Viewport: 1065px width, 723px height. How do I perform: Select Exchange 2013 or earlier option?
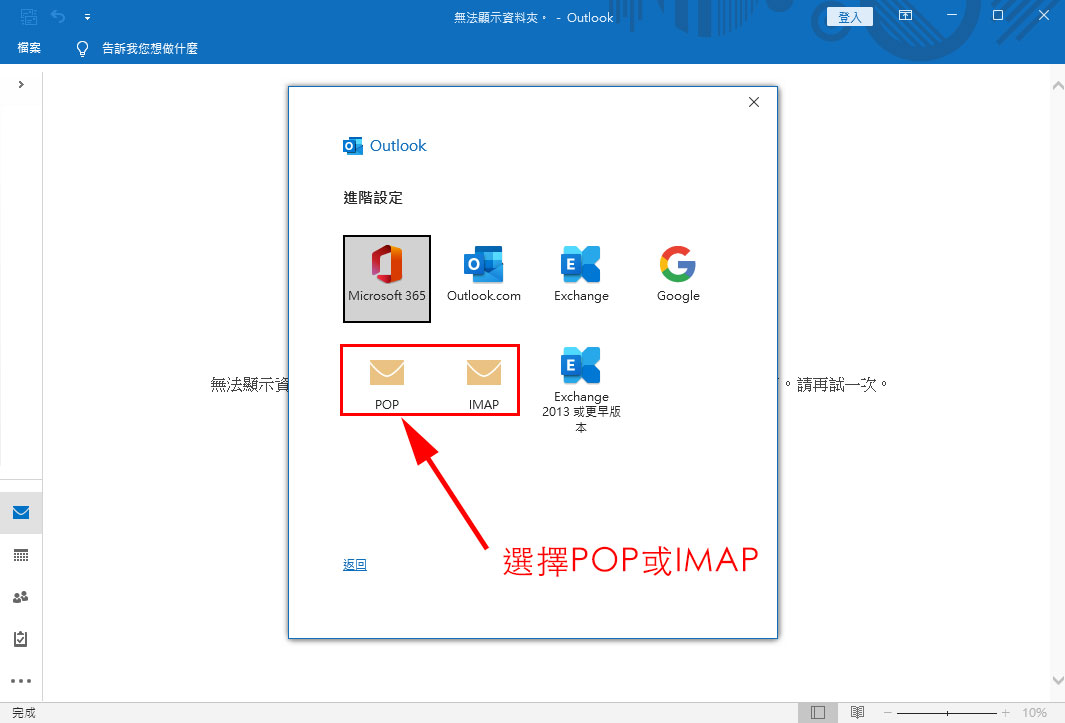click(581, 389)
